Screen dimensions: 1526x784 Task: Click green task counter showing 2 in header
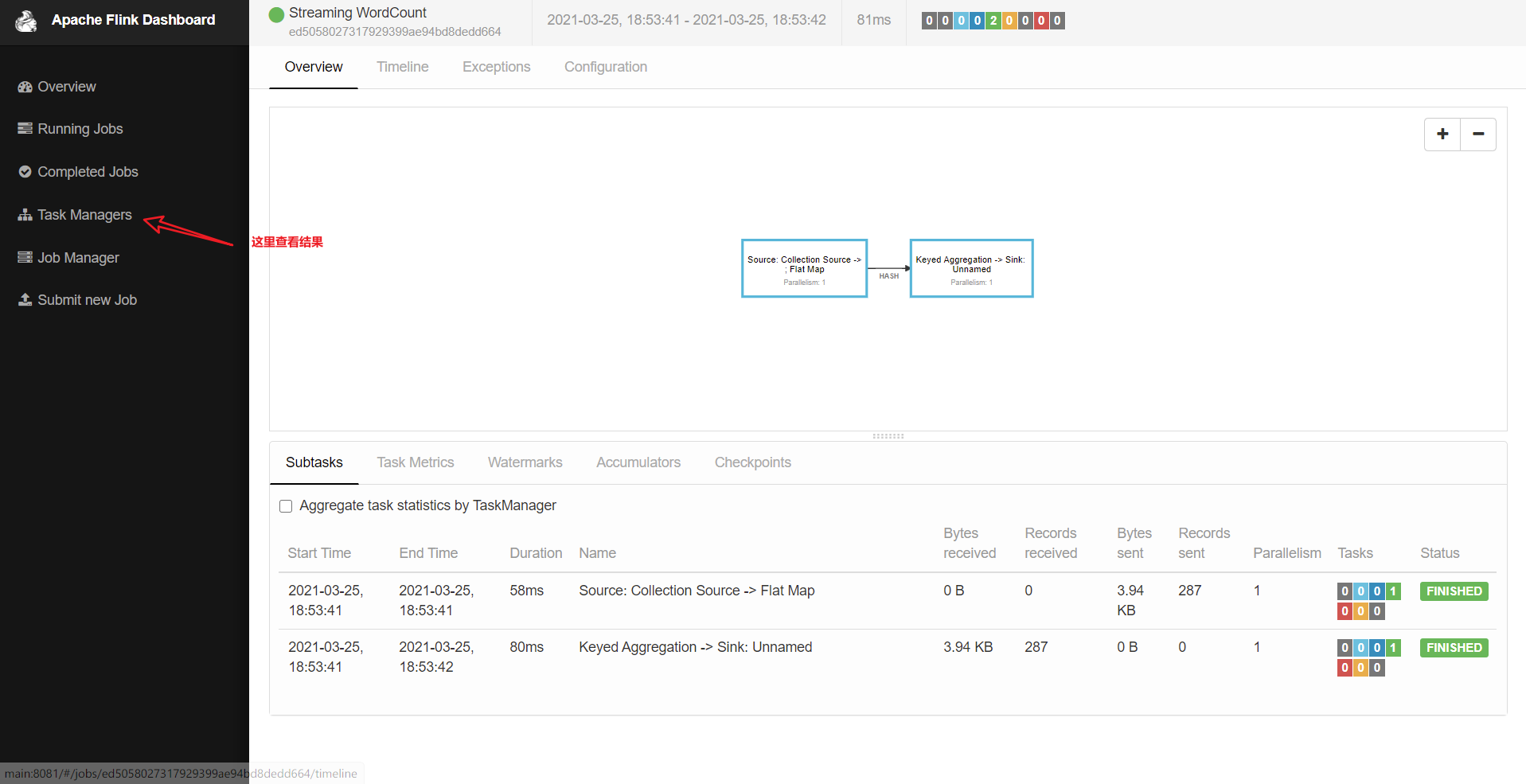993,21
